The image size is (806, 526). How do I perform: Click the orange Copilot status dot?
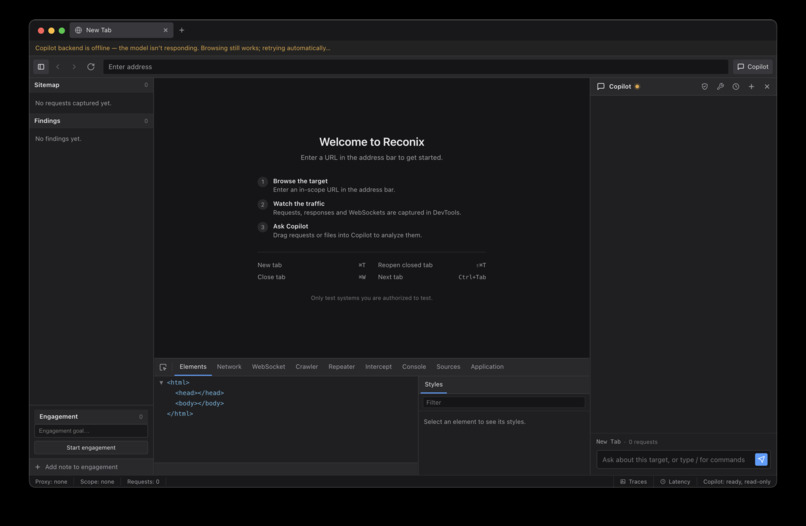click(x=637, y=86)
